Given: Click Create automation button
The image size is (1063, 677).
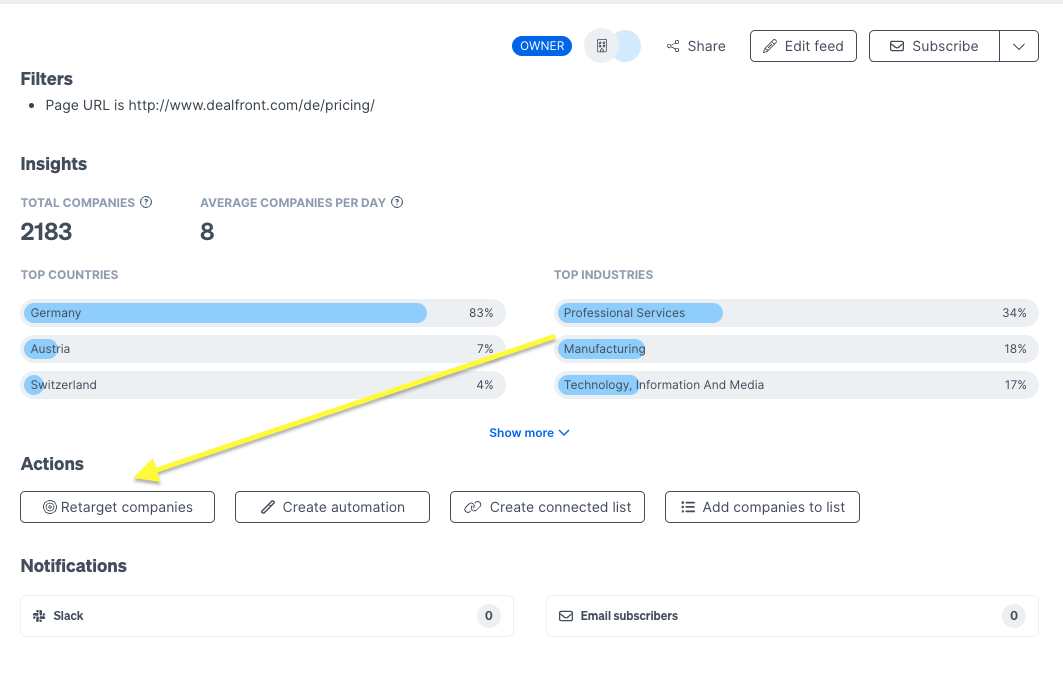Looking at the screenshot, I should (332, 507).
